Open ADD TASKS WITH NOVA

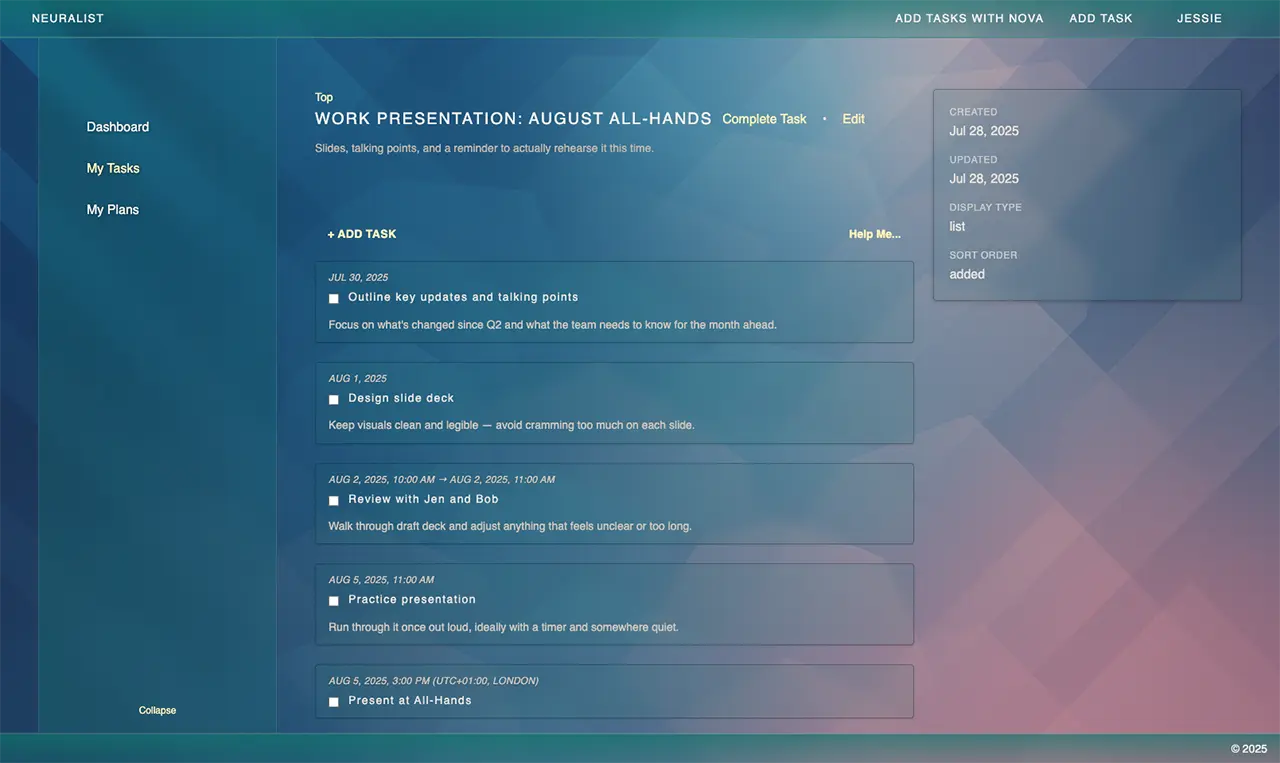click(x=969, y=18)
